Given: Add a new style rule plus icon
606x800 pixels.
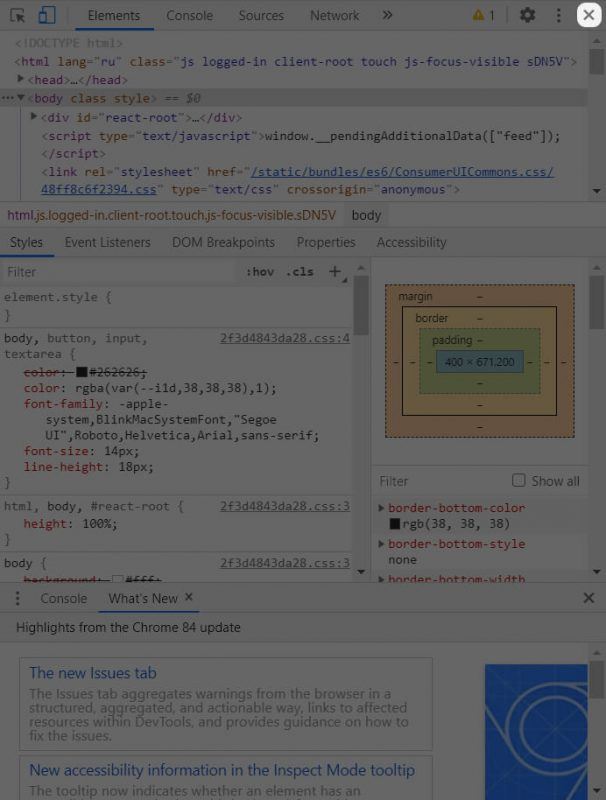Looking at the screenshot, I should [335, 271].
